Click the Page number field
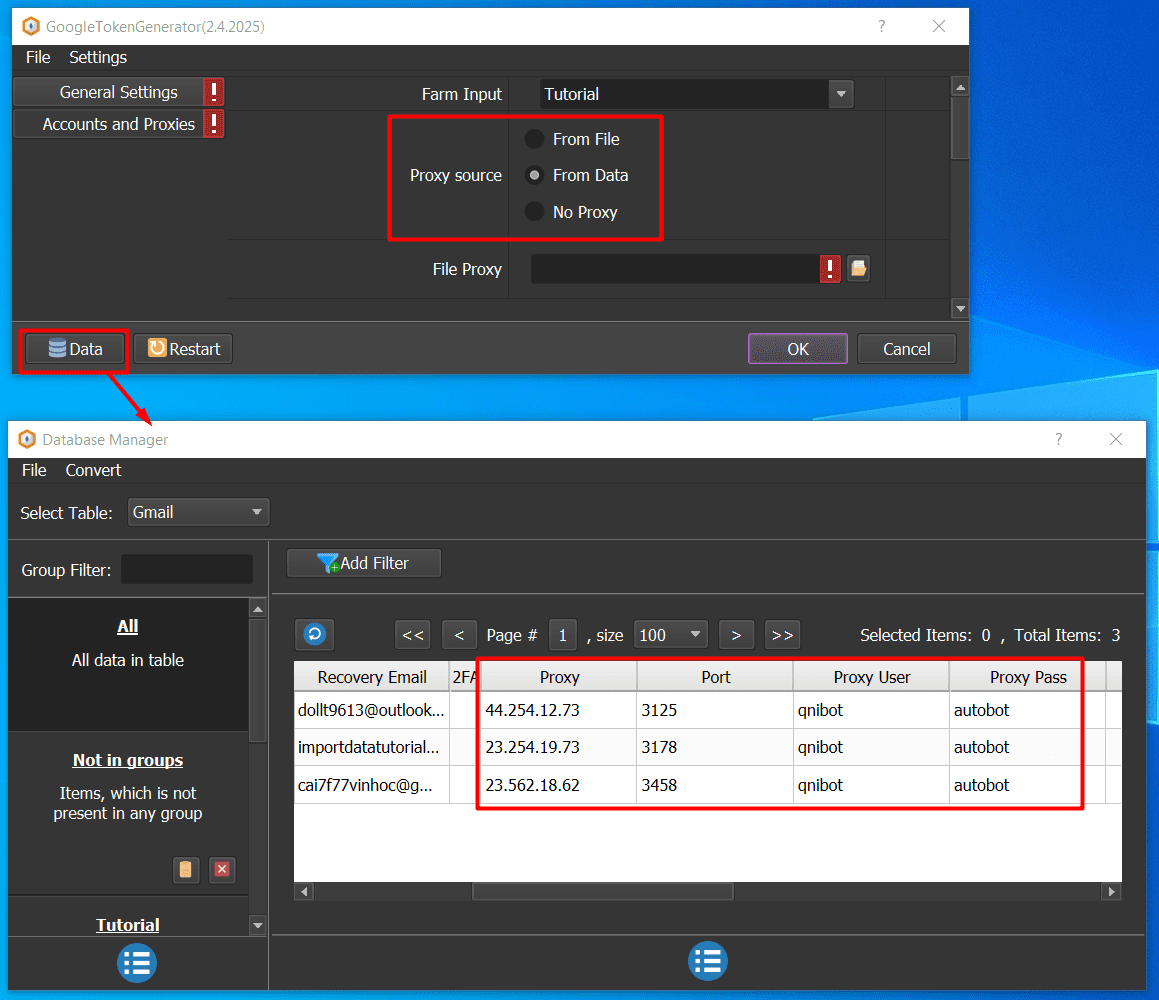The width and height of the screenshot is (1159, 1000). [562, 635]
